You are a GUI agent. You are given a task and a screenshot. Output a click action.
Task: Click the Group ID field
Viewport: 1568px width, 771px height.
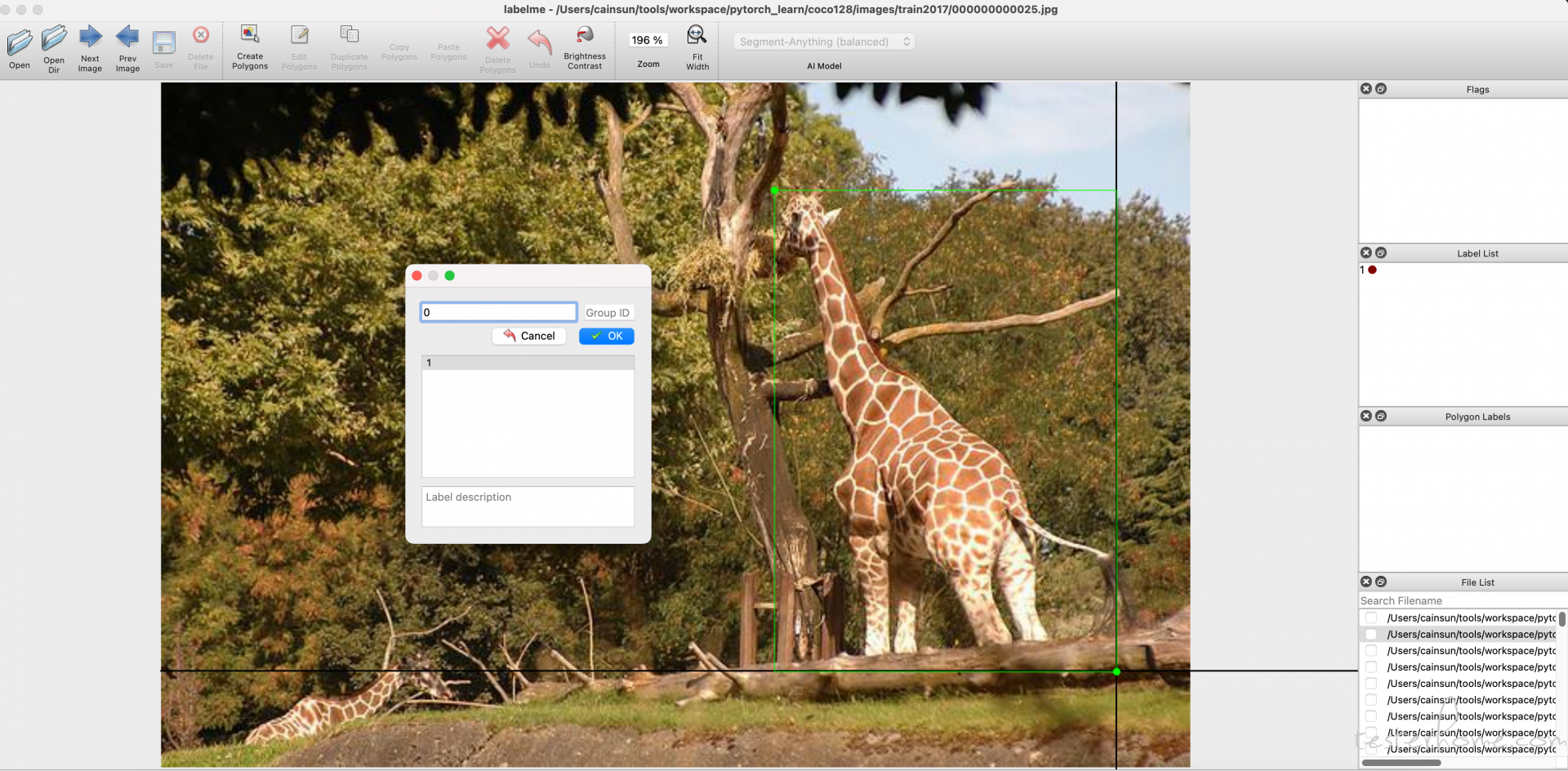(x=608, y=313)
